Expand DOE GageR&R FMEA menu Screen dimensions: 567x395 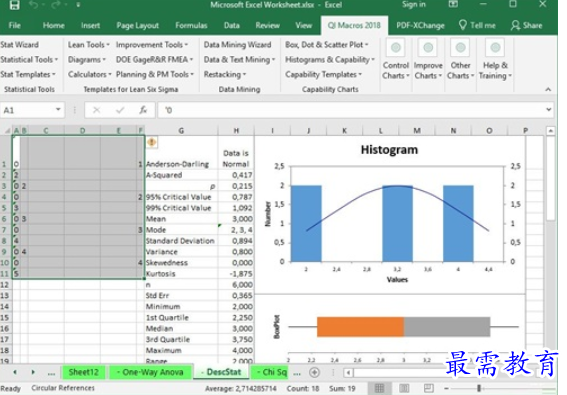tap(154, 59)
